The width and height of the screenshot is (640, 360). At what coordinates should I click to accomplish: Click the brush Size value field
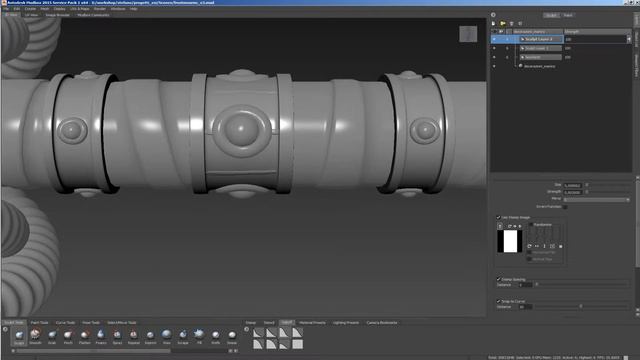point(572,185)
